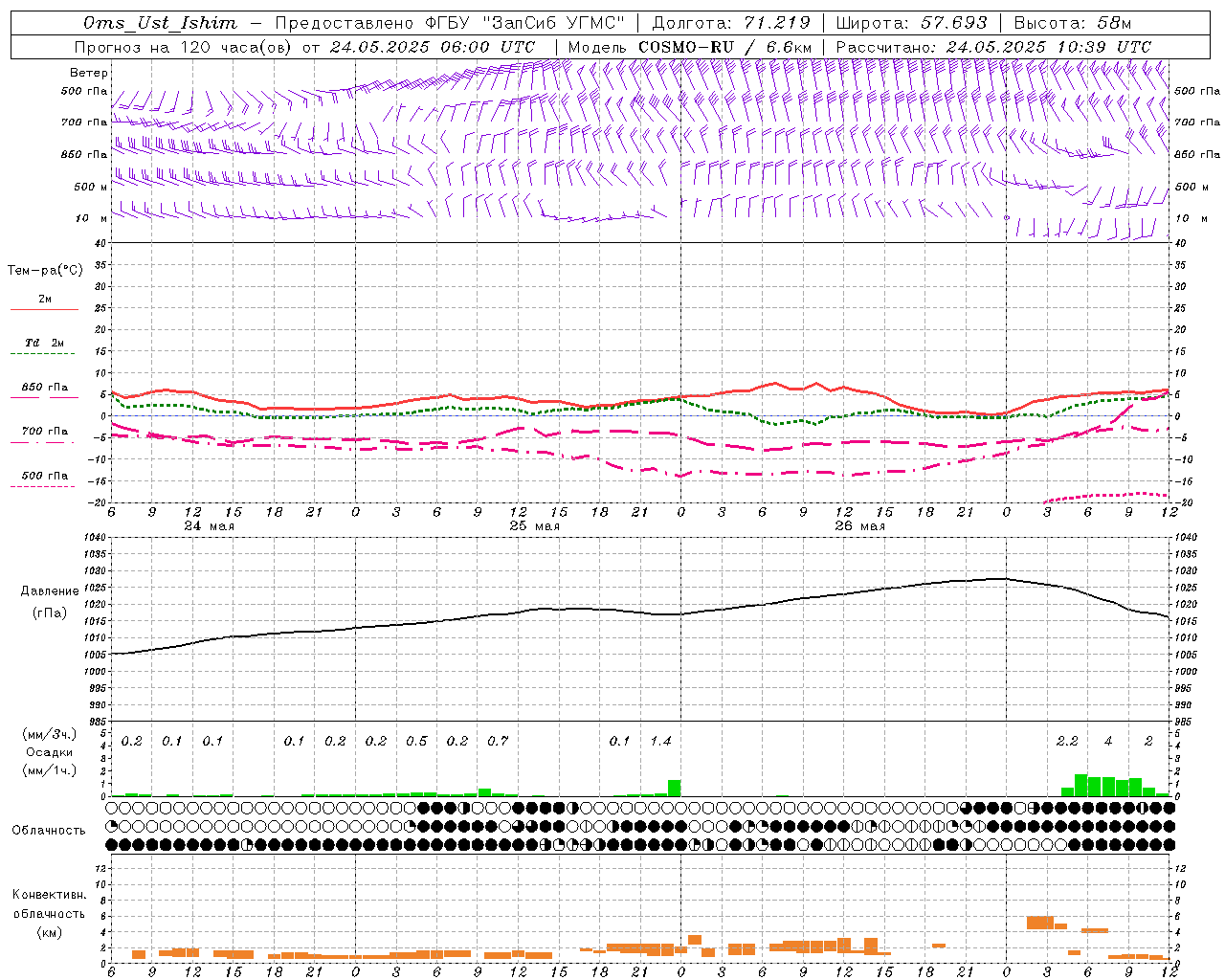Click the 1.4 three-hour precipitation value

(660, 741)
